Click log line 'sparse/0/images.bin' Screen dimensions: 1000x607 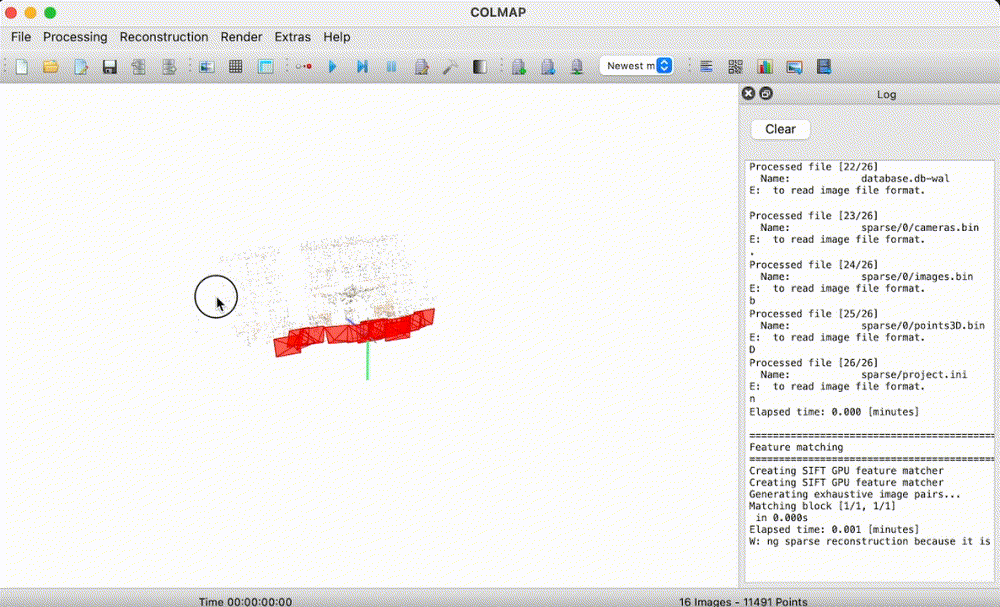coord(917,277)
